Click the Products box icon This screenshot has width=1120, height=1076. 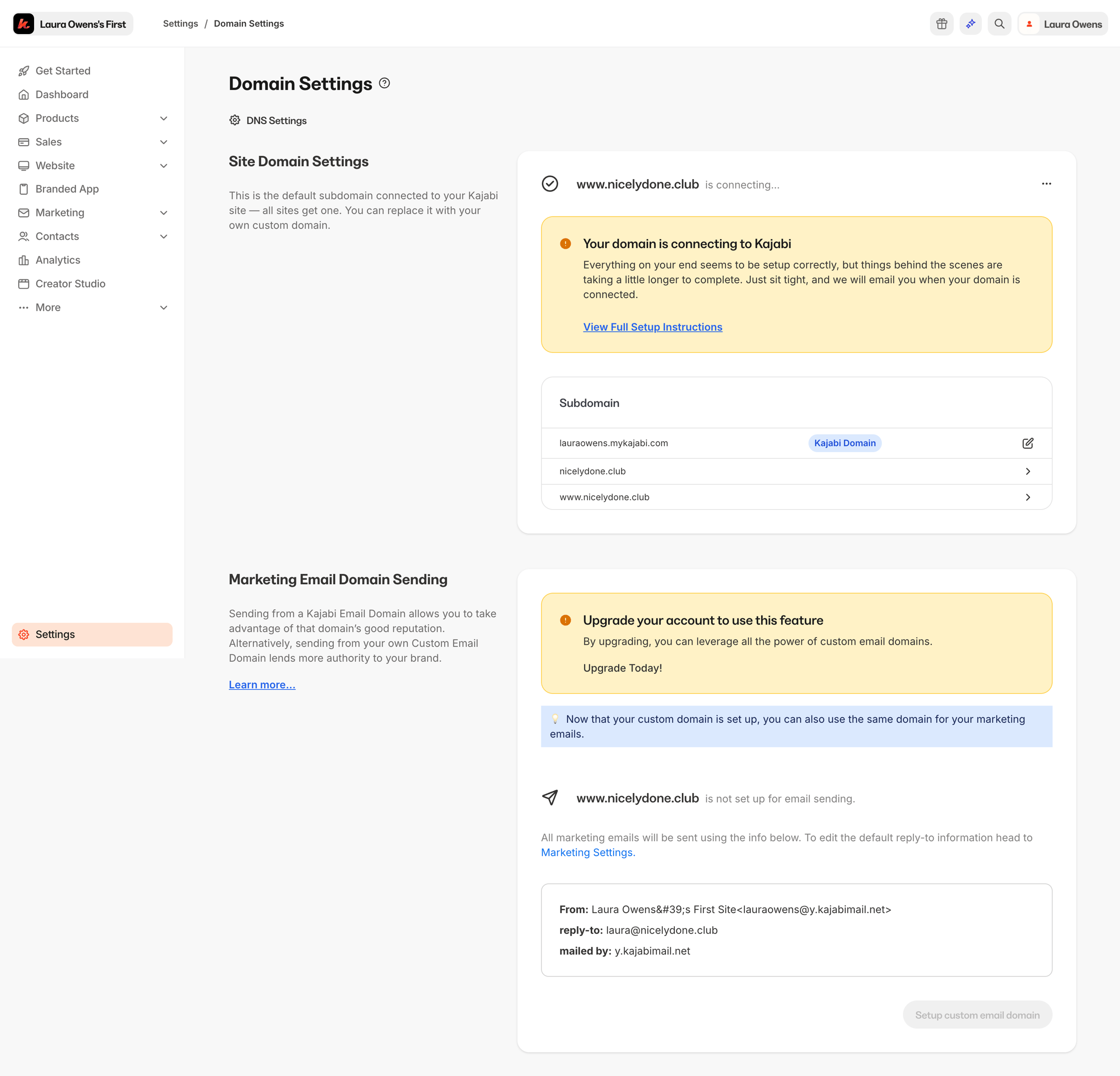click(x=23, y=119)
